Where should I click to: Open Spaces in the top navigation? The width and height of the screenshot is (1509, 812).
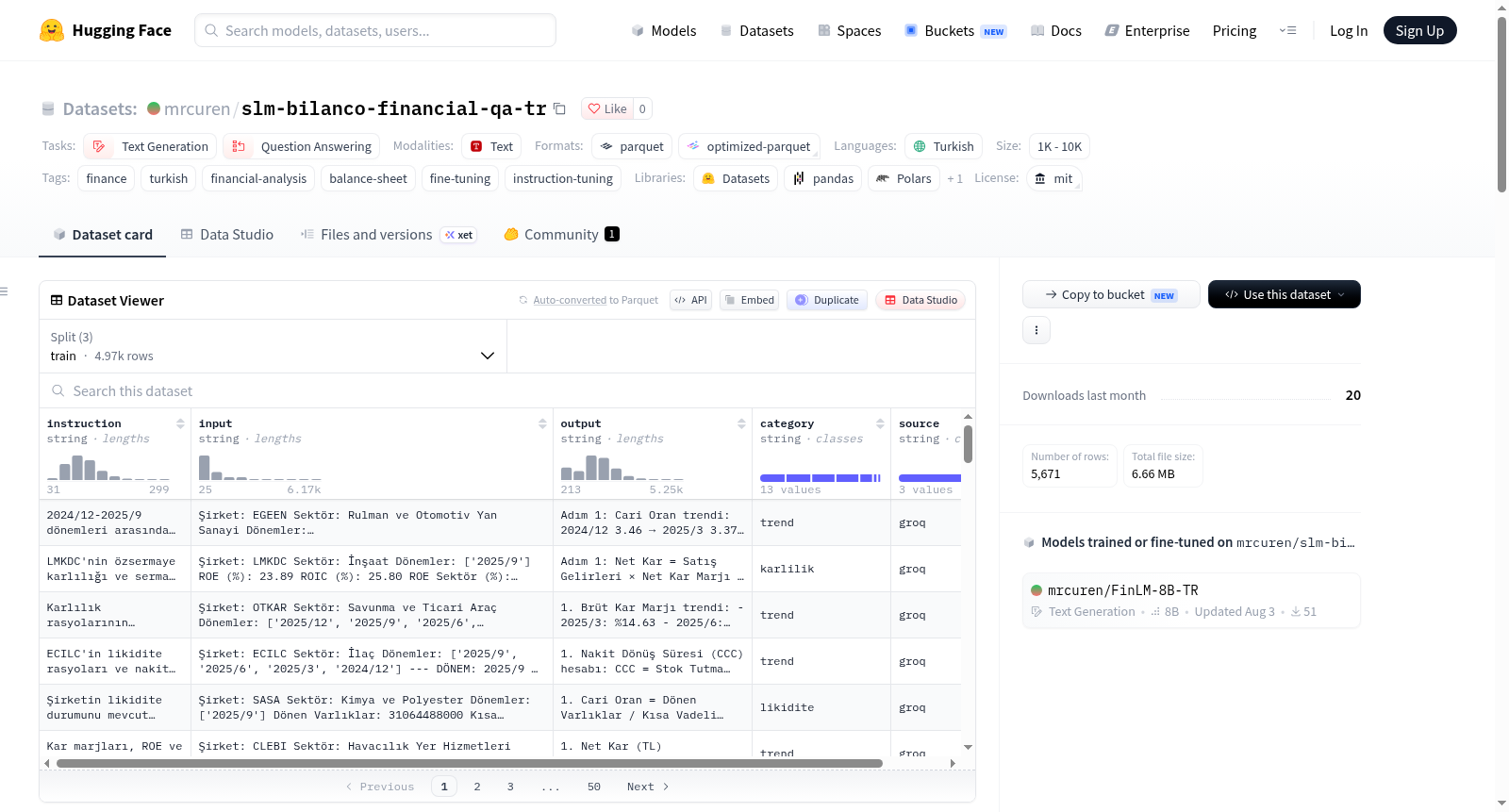pyautogui.click(x=849, y=30)
